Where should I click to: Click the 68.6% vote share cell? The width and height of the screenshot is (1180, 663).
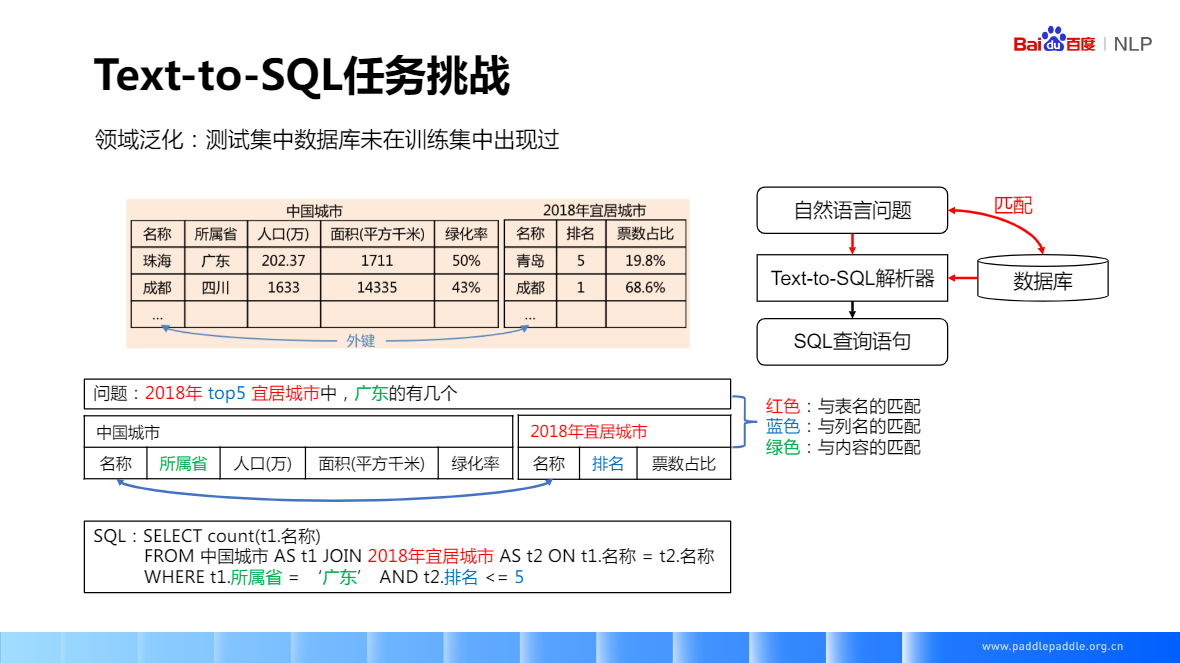[x=646, y=287]
